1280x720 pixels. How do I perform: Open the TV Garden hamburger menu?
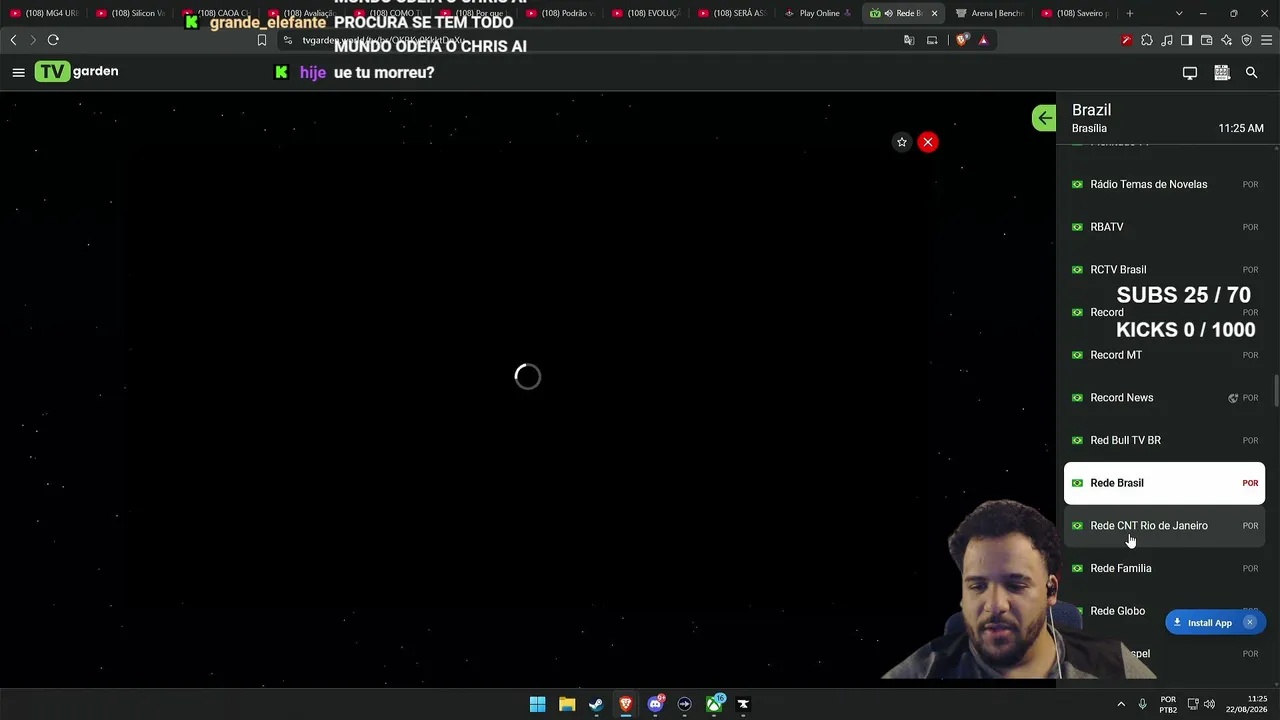coord(18,72)
